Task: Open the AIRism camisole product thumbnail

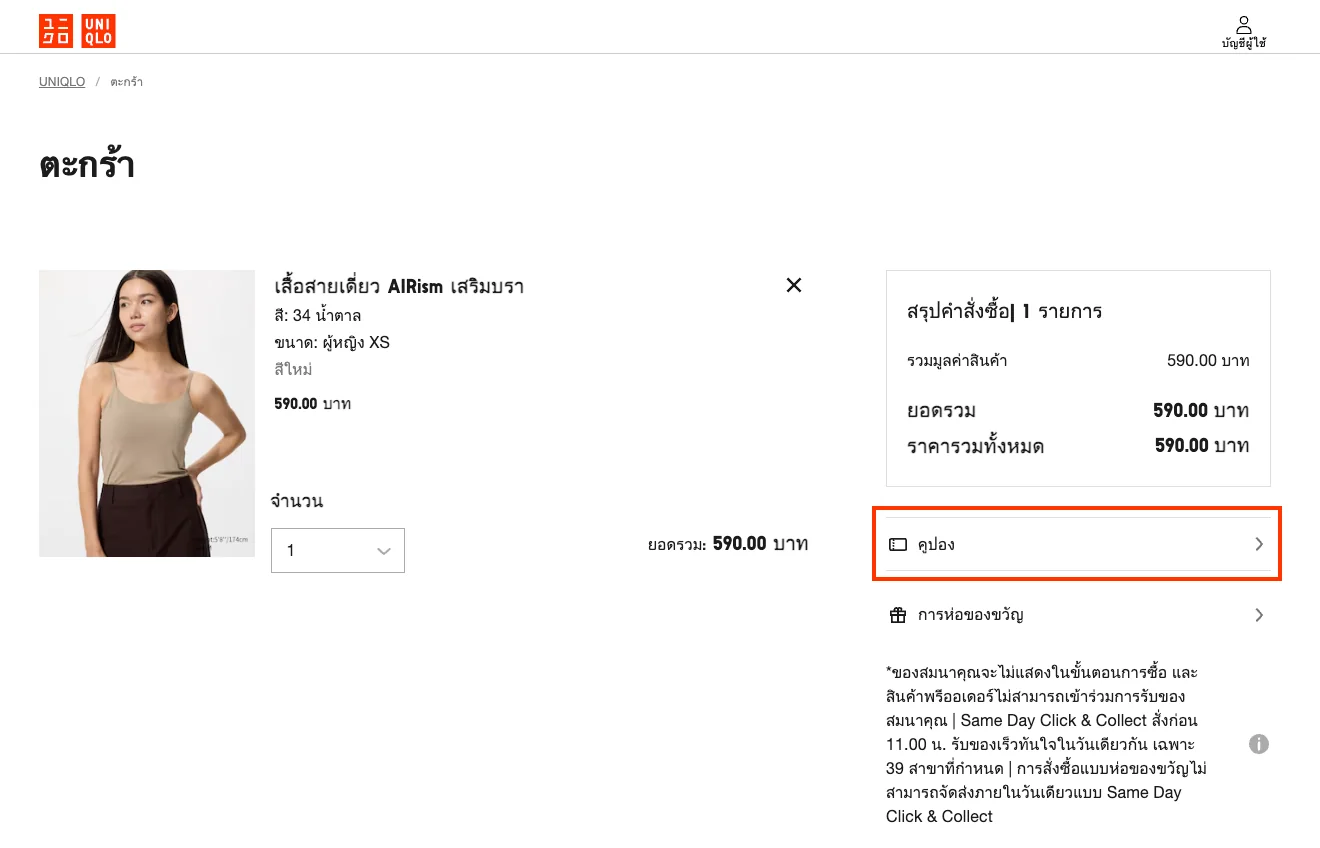Action: tap(147, 413)
